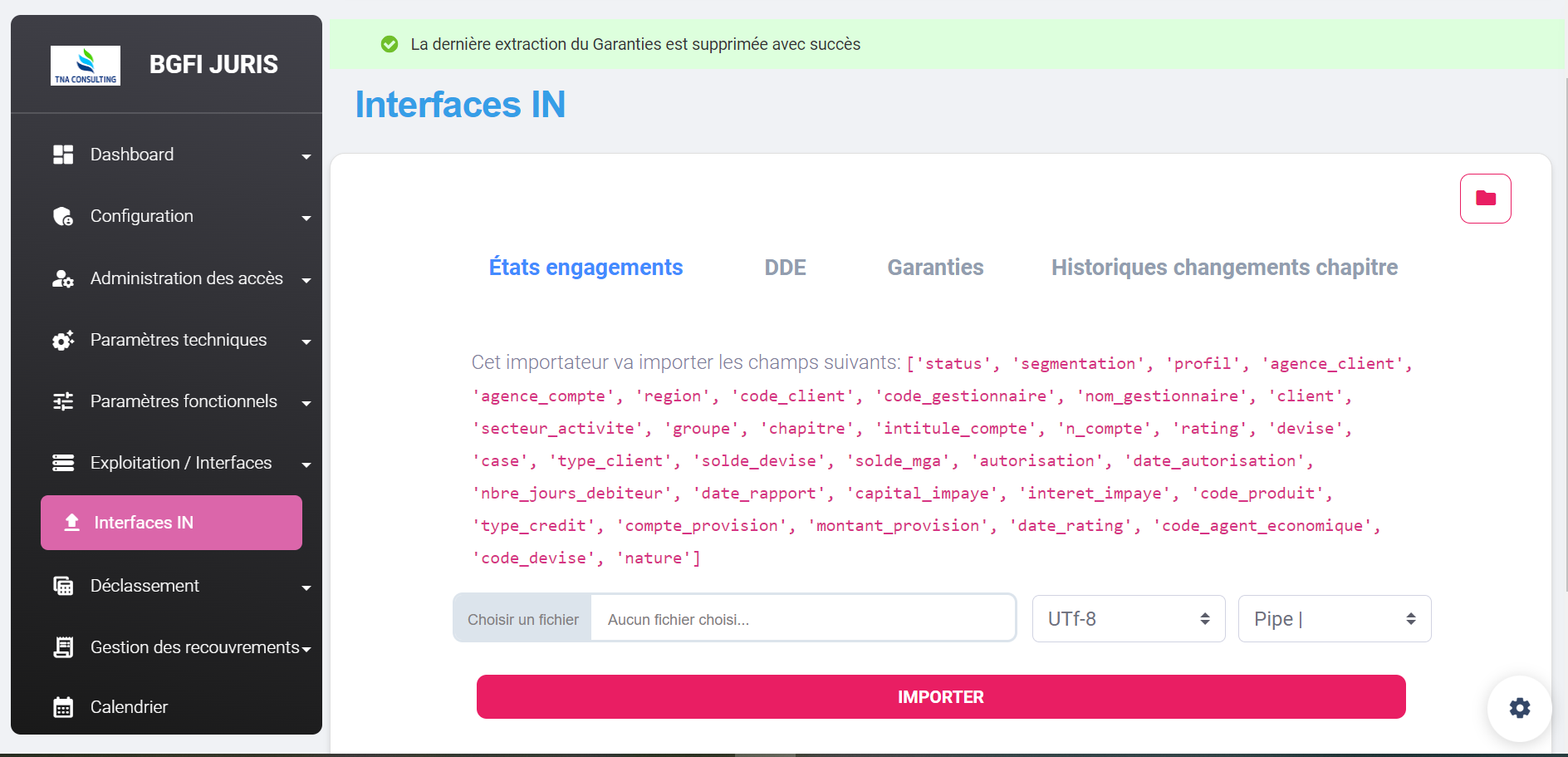
Task: Click the Administration des accès user icon
Action: (x=63, y=278)
